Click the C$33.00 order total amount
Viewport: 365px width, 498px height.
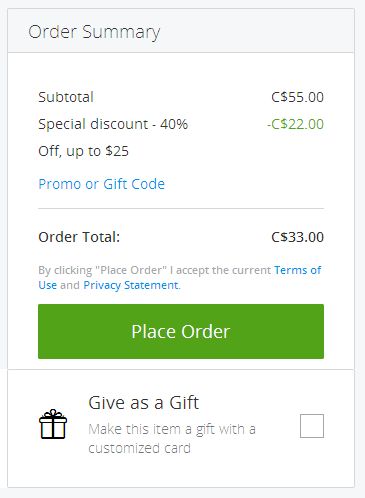click(297, 237)
